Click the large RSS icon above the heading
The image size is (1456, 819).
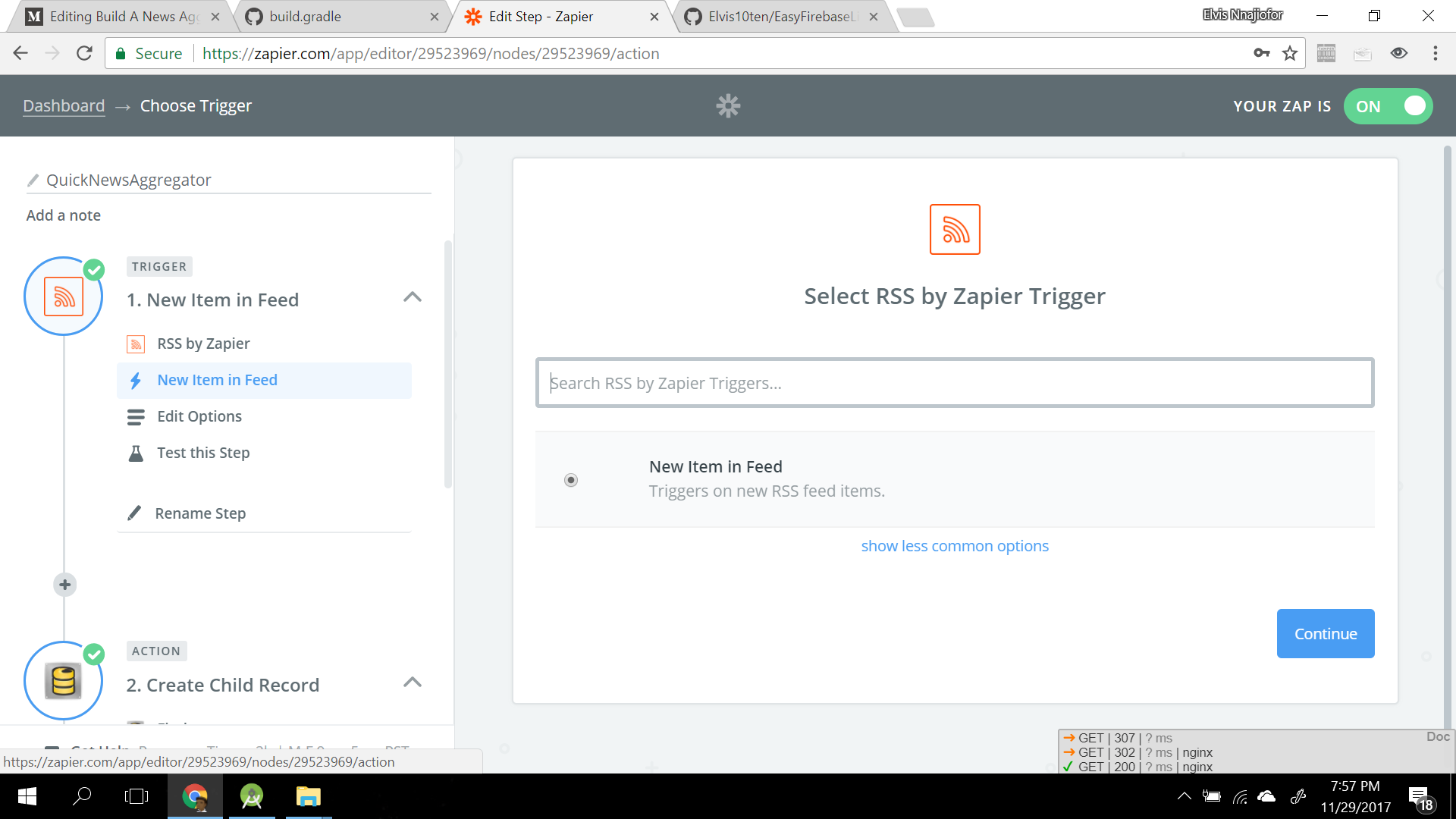(955, 229)
